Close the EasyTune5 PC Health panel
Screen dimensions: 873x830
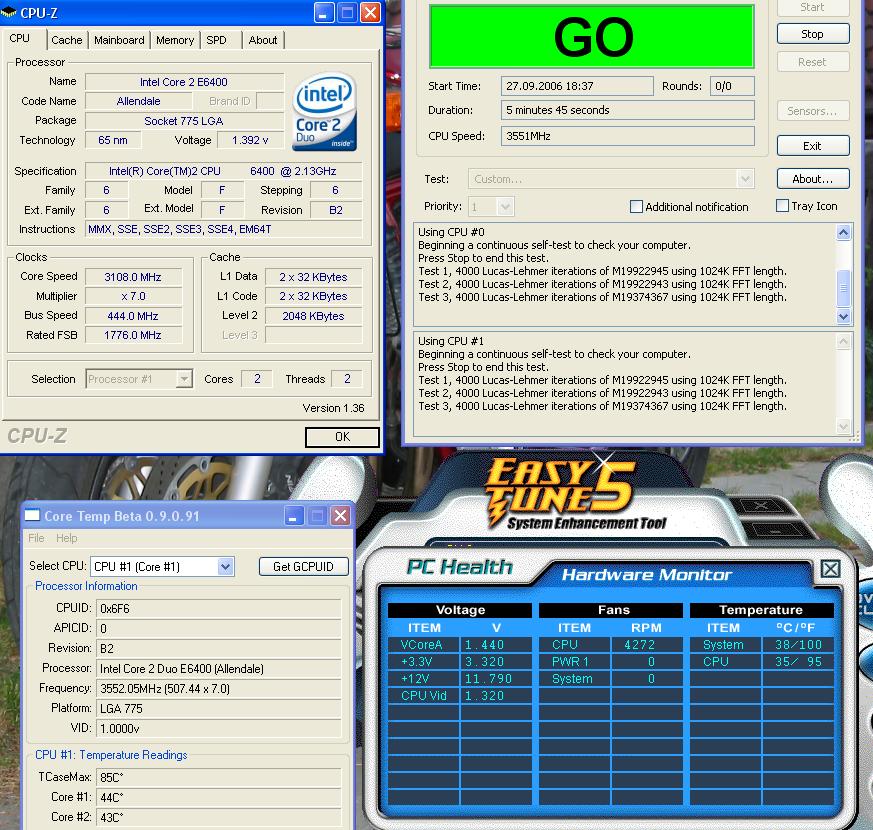tap(830, 569)
